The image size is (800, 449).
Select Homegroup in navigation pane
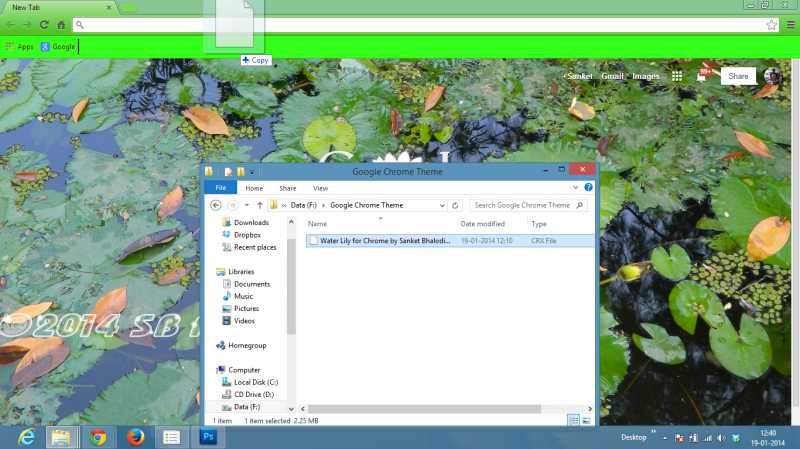(x=241, y=345)
